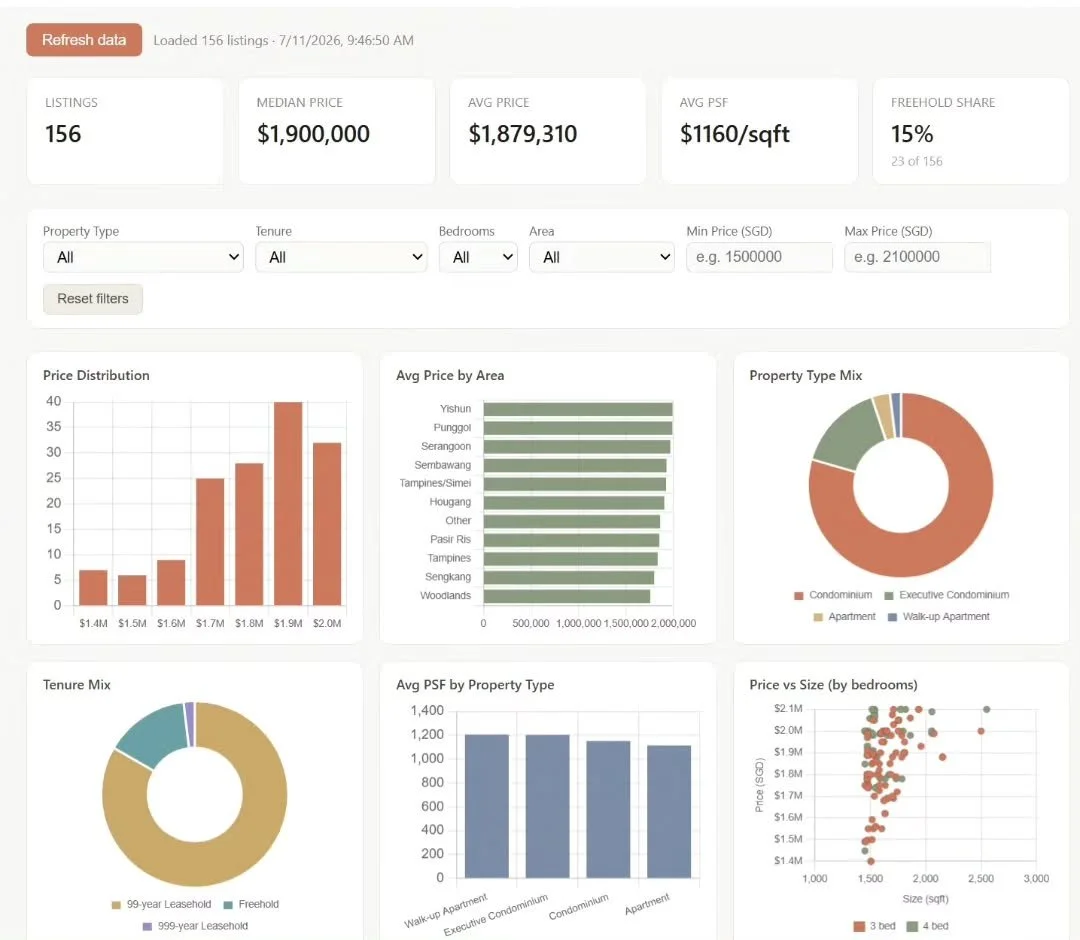Click the Avg Price by Area title
The height and width of the screenshot is (940, 1080).
[450, 375]
